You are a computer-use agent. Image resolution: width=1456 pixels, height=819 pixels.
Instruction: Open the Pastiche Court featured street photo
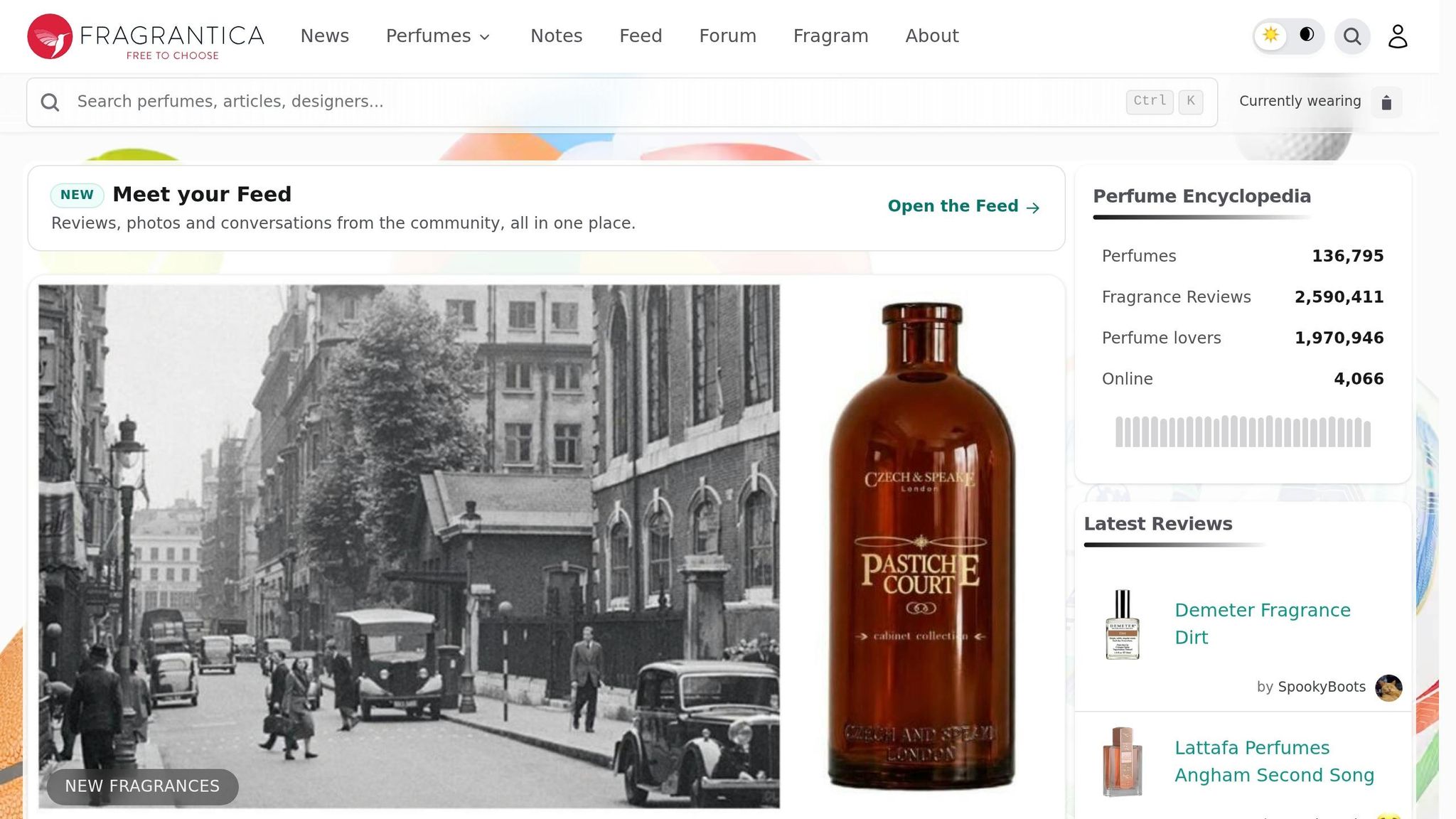click(409, 546)
